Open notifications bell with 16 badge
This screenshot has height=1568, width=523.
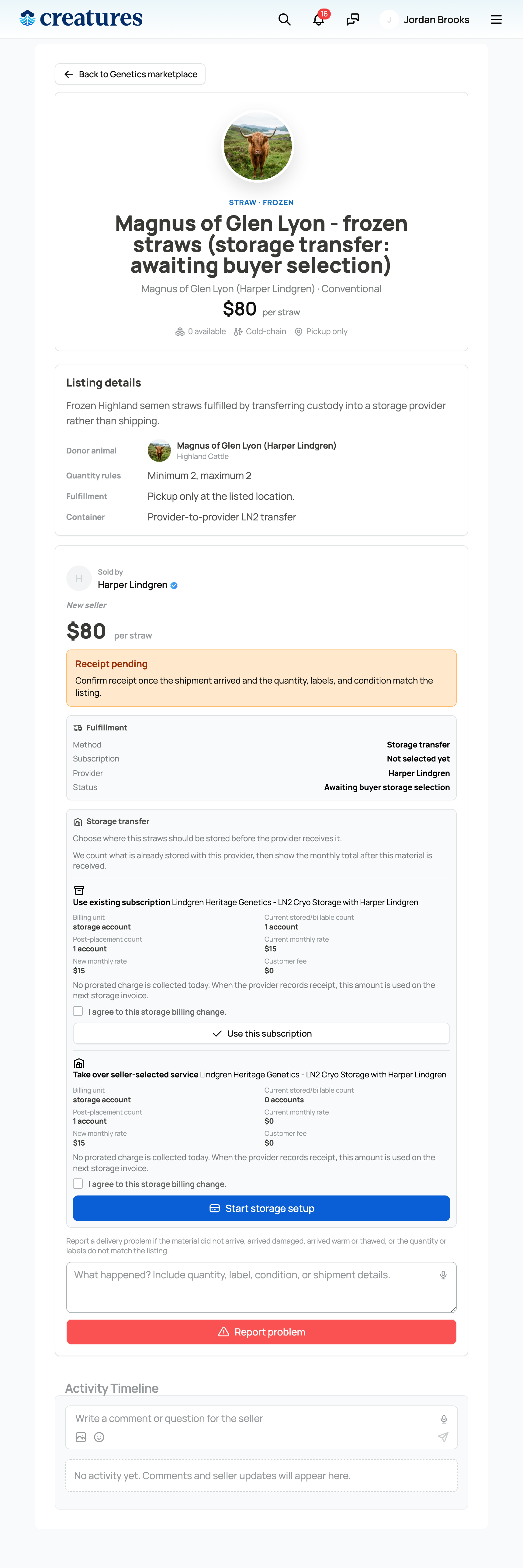319,19
